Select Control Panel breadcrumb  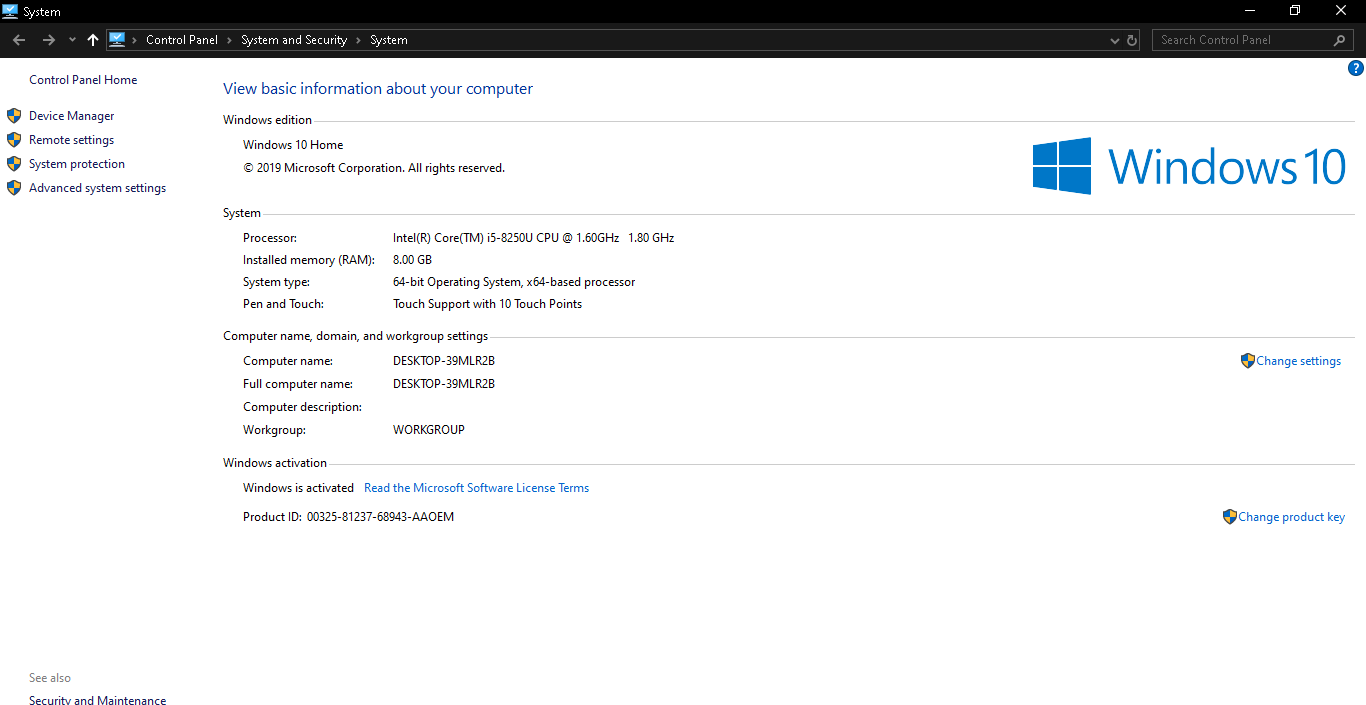(182, 40)
